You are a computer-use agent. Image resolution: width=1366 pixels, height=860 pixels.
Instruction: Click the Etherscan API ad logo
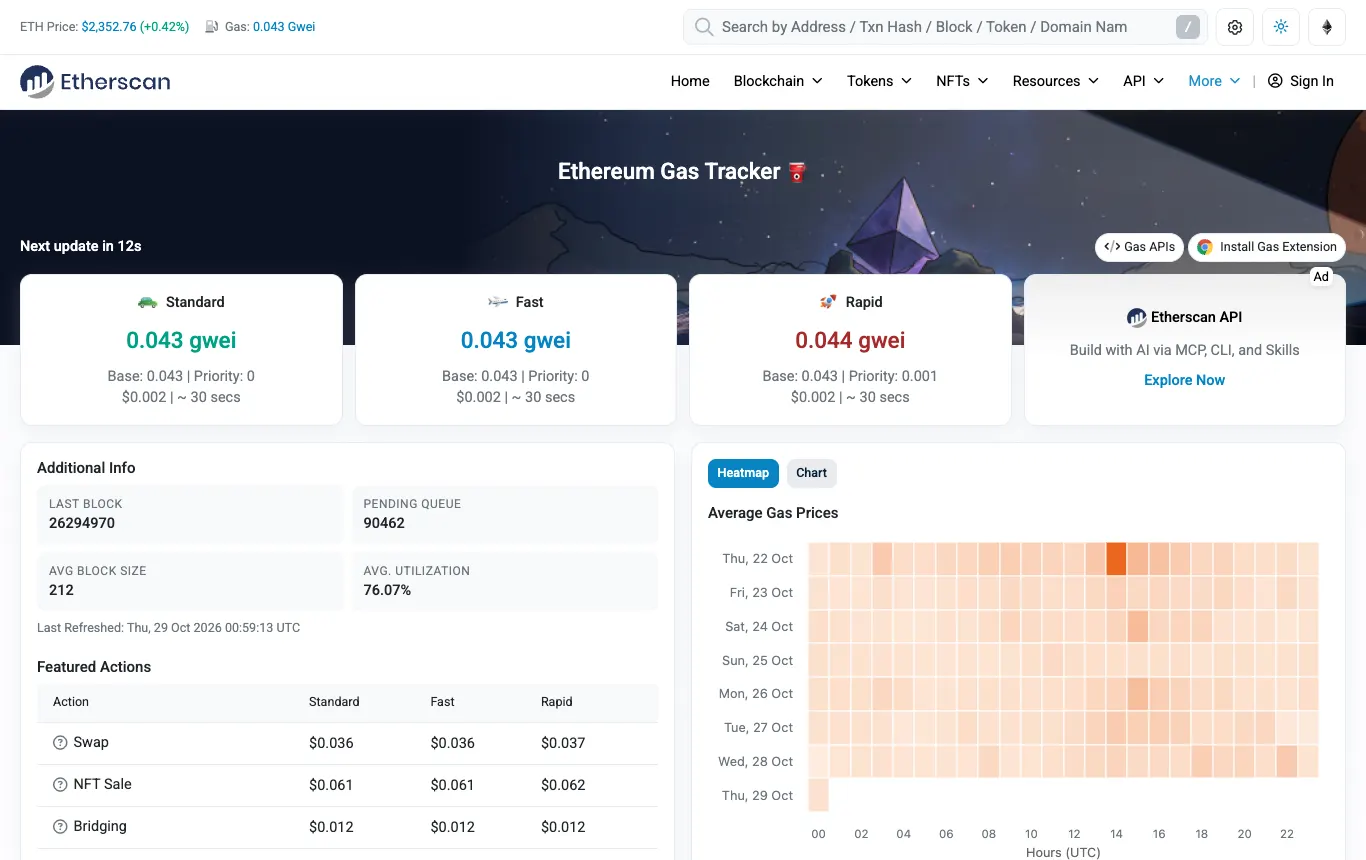1137,317
